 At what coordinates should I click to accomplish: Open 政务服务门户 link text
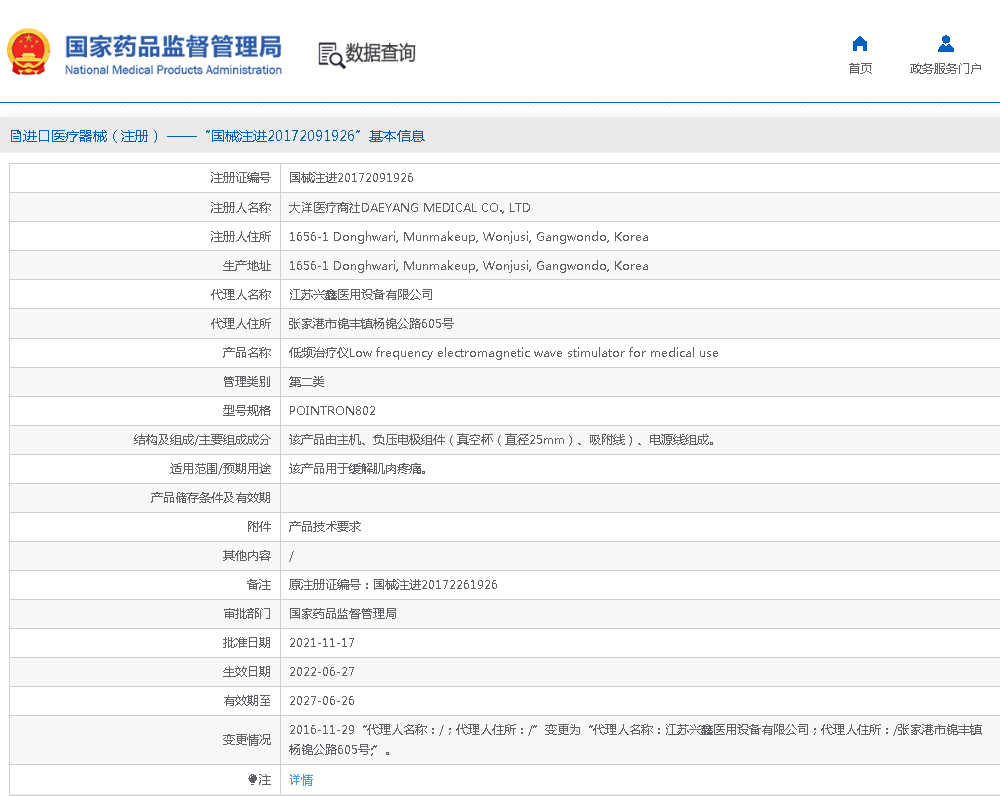pyautogui.click(x=945, y=68)
